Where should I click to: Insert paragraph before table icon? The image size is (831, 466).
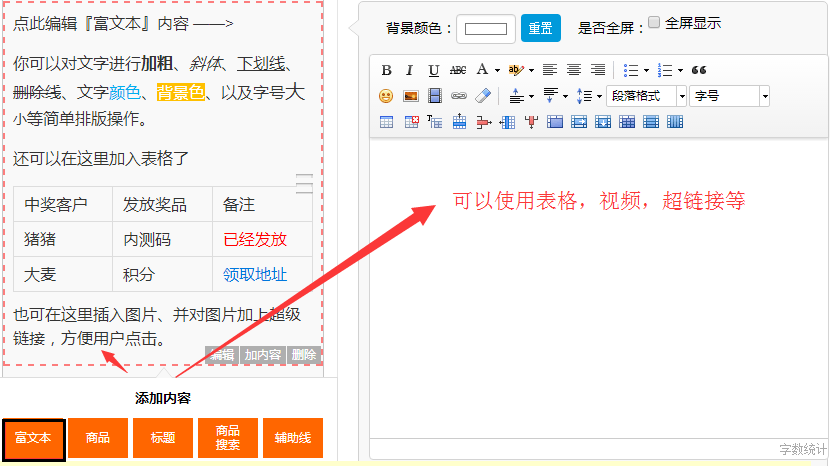click(435, 122)
